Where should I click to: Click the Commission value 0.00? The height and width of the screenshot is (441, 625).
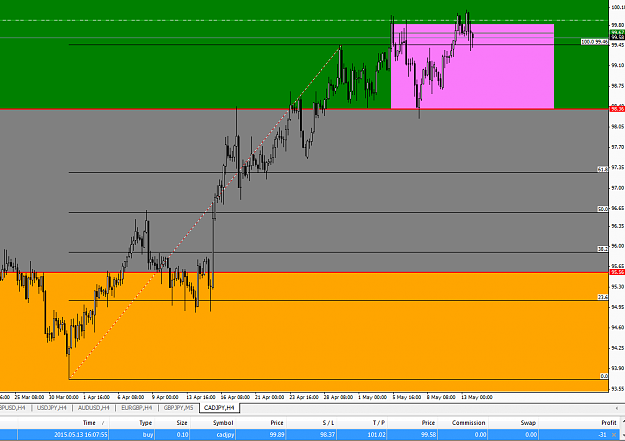point(480,435)
